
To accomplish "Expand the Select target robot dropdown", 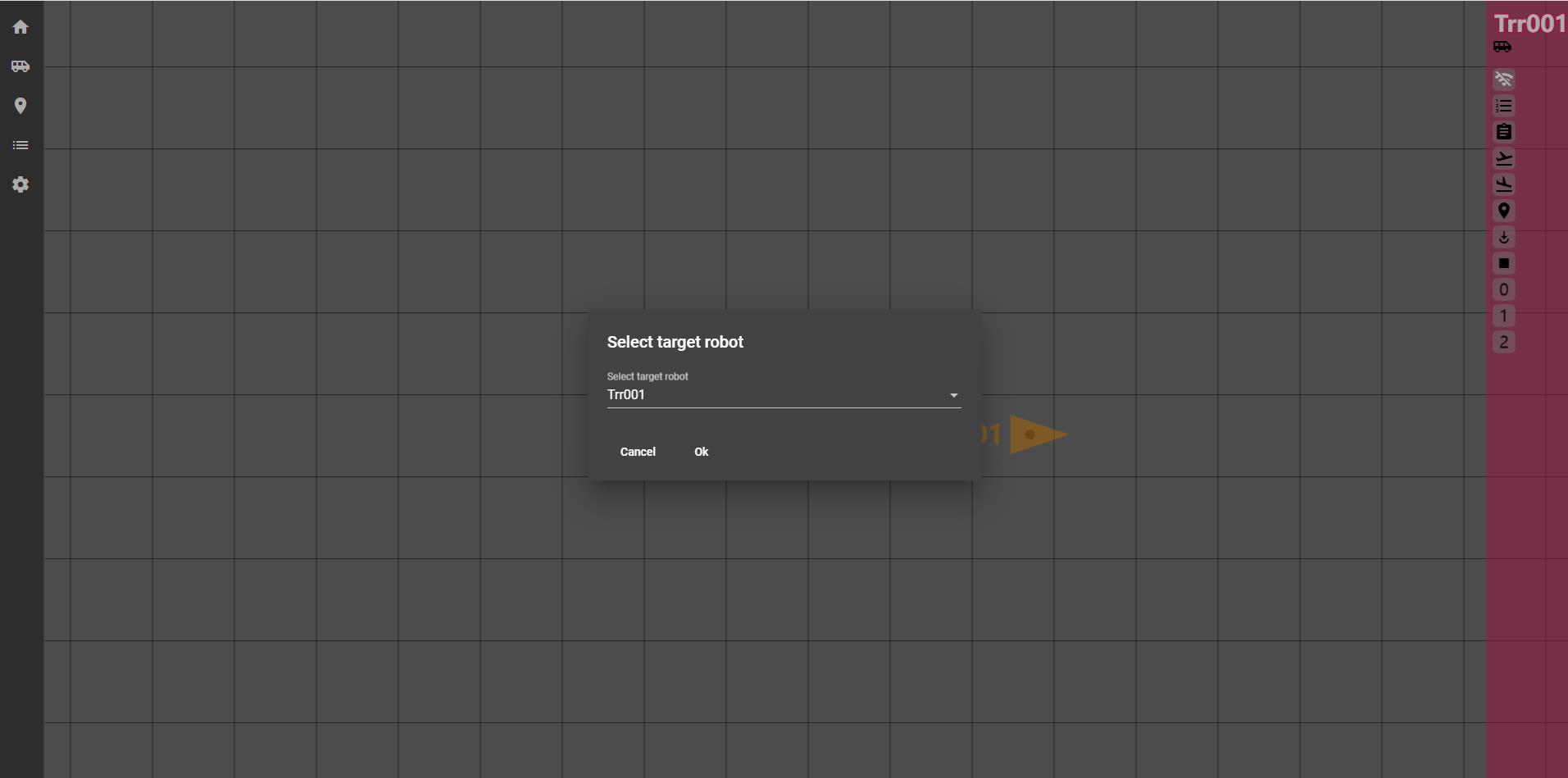I will 784,395.
